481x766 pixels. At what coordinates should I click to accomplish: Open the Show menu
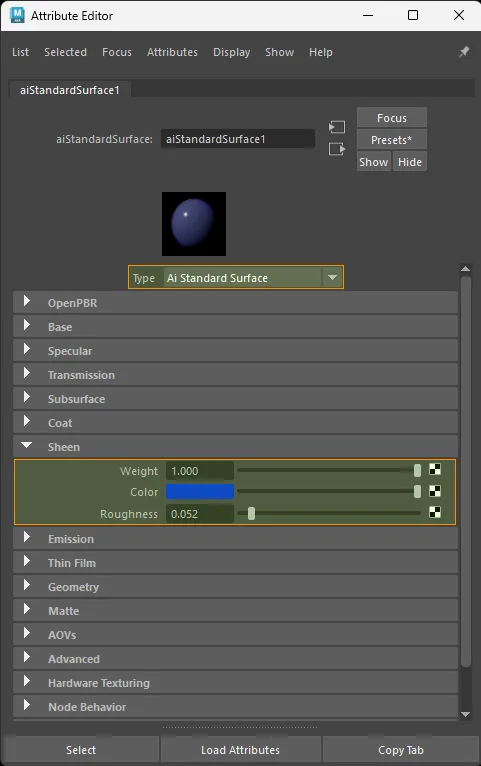point(279,52)
